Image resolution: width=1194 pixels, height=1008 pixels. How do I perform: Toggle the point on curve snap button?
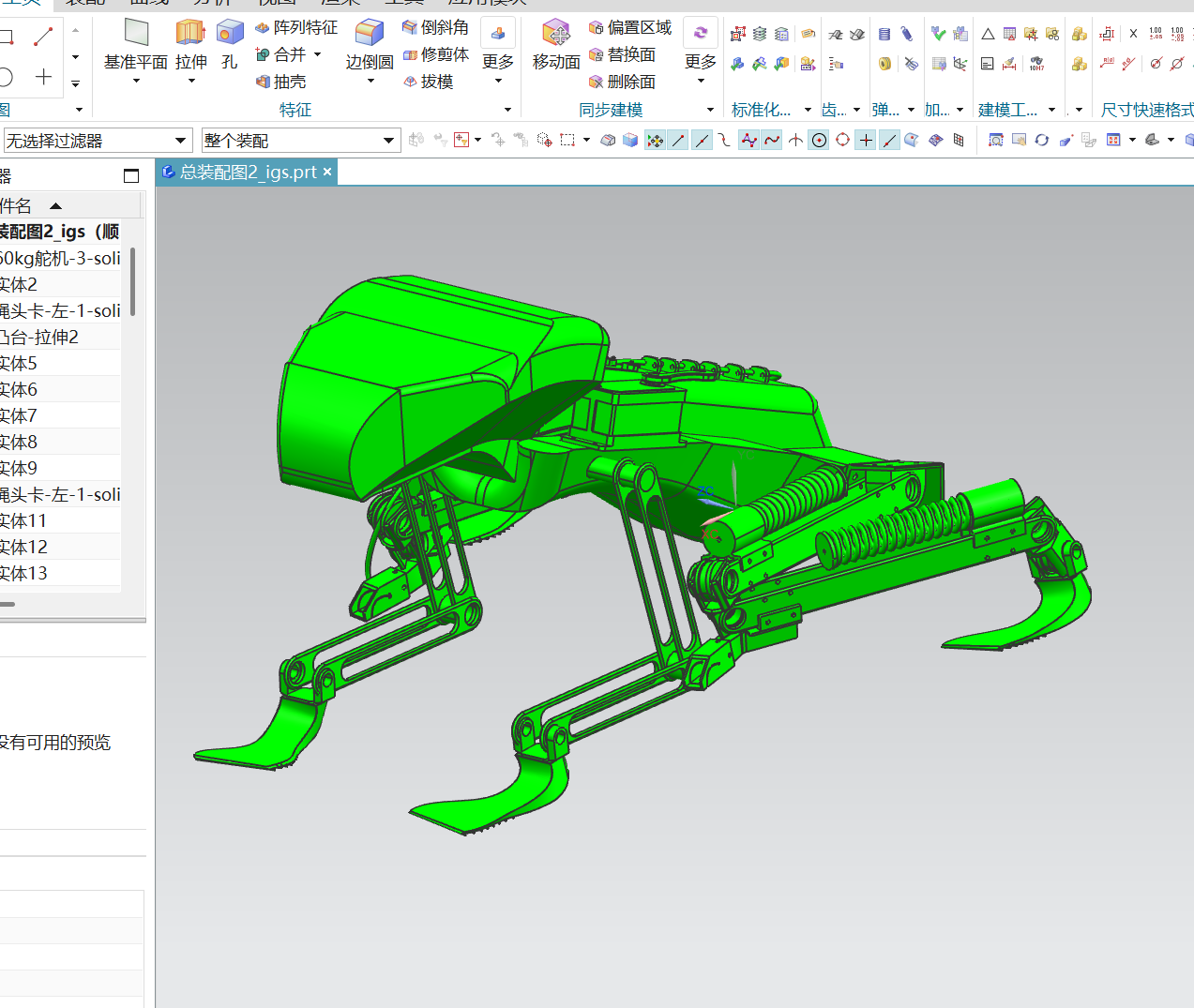pos(889,141)
